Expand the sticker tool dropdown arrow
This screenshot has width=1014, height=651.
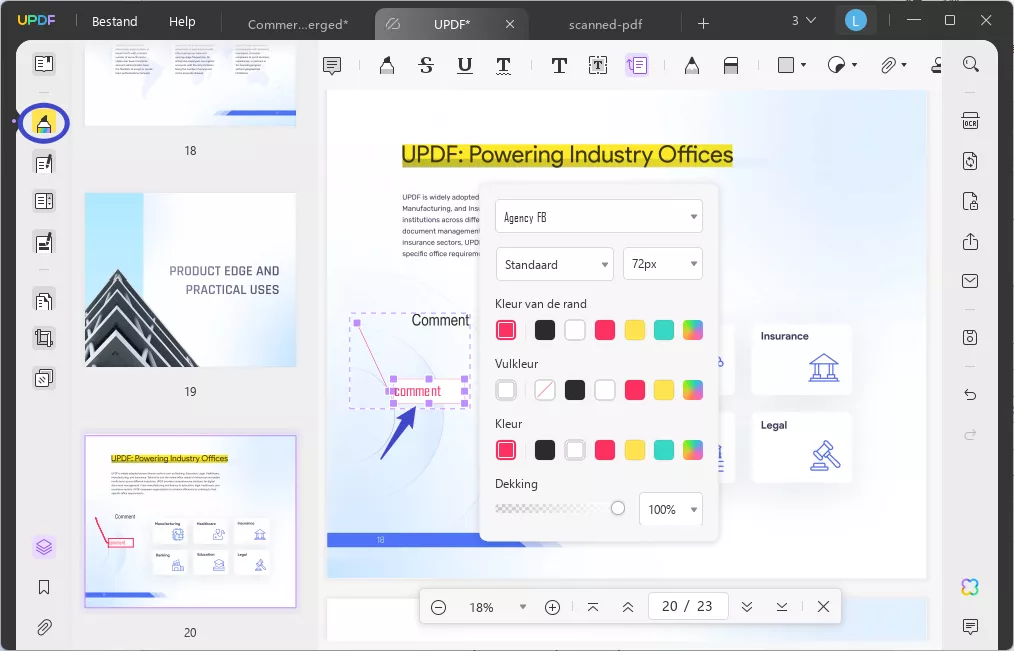coord(854,65)
